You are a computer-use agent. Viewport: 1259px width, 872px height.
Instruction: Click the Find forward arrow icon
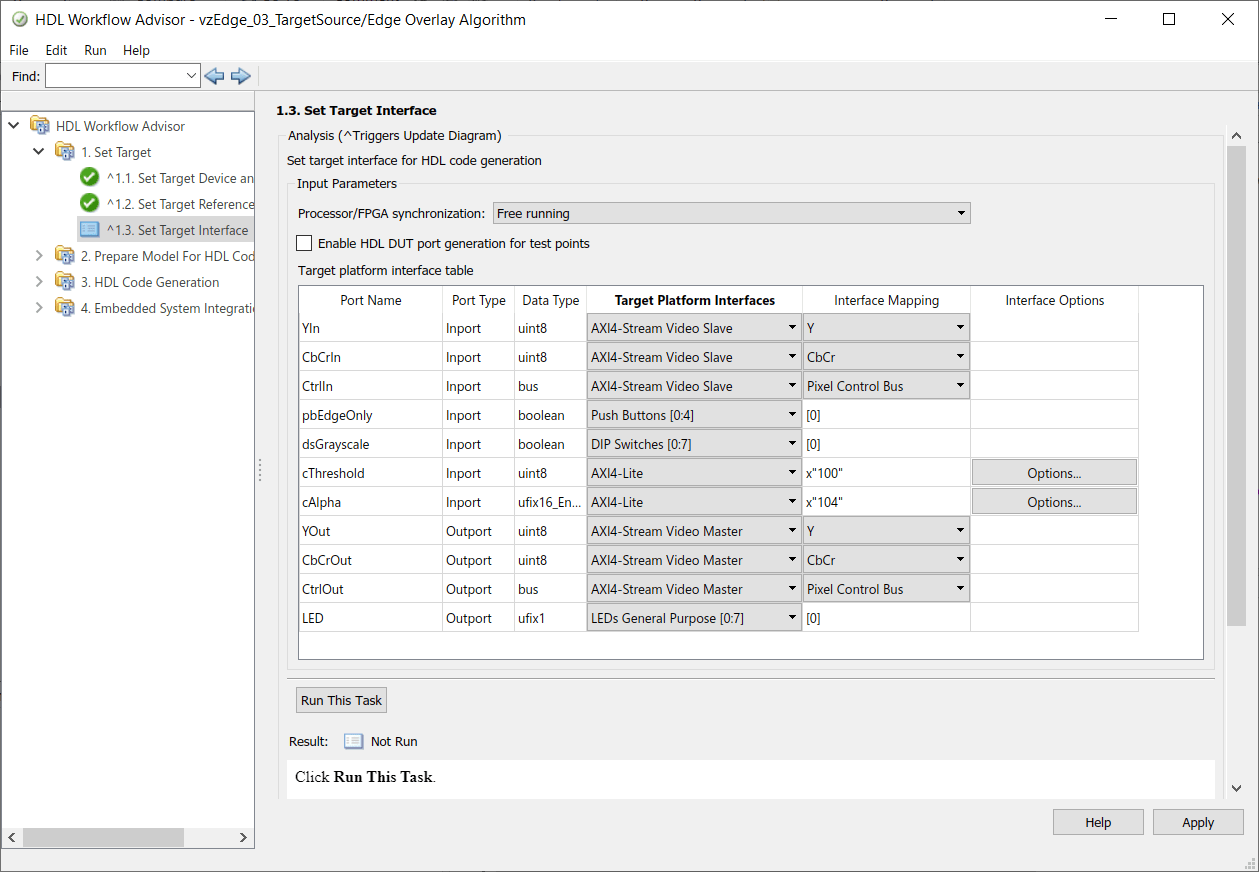point(240,76)
